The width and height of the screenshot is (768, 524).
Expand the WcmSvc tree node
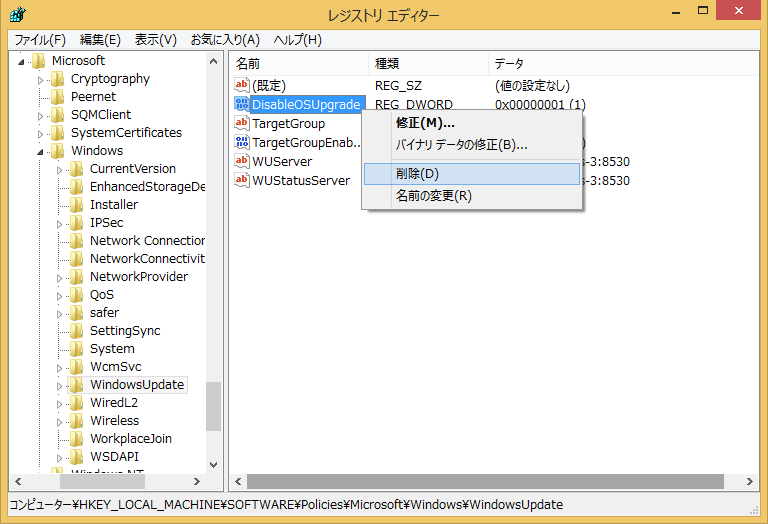pyautogui.click(x=59, y=368)
